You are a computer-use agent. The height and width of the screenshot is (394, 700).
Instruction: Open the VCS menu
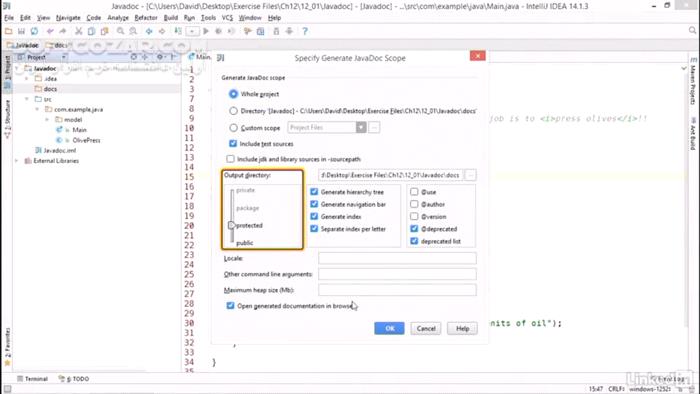pyautogui.click(x=227, y=18)
